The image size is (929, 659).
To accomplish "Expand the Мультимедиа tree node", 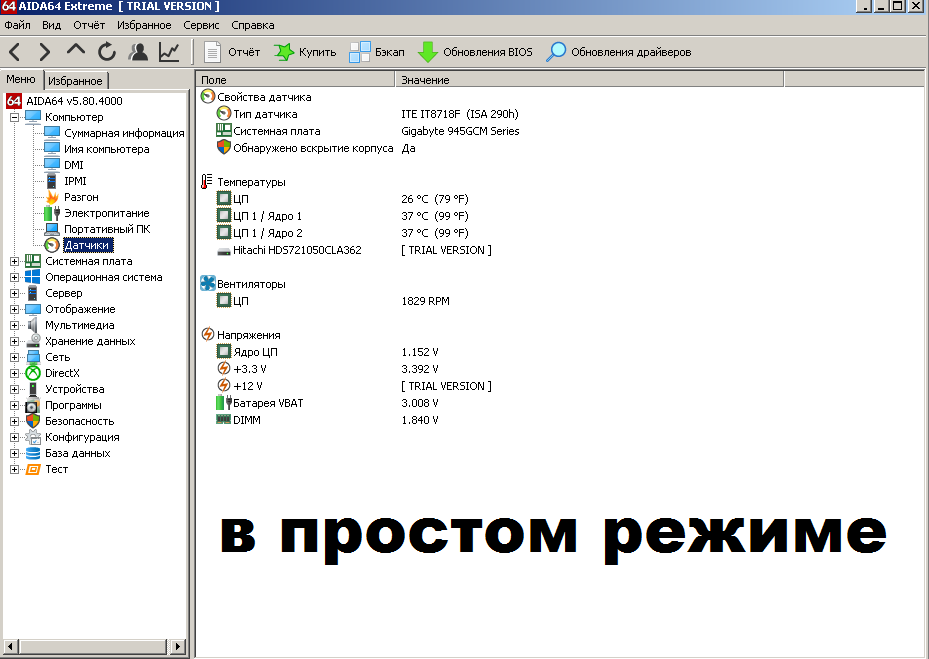I will pos(14,325).
